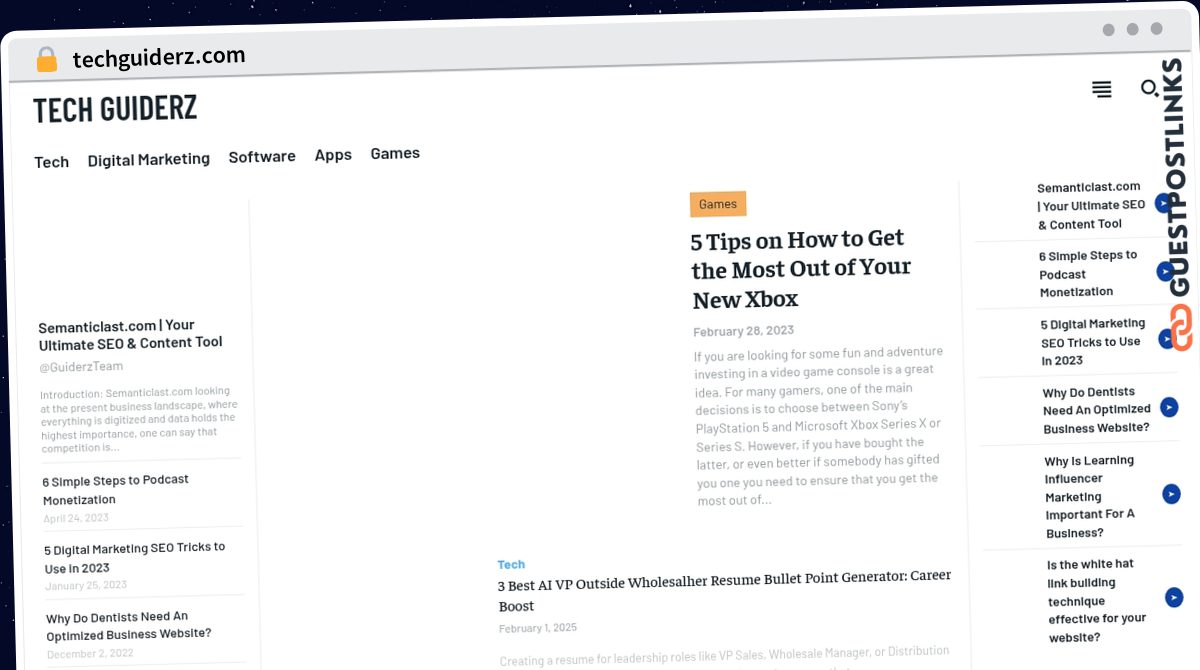
Task: Open the Tech Guiderz site logo
Action: click(x=115, y=109)
